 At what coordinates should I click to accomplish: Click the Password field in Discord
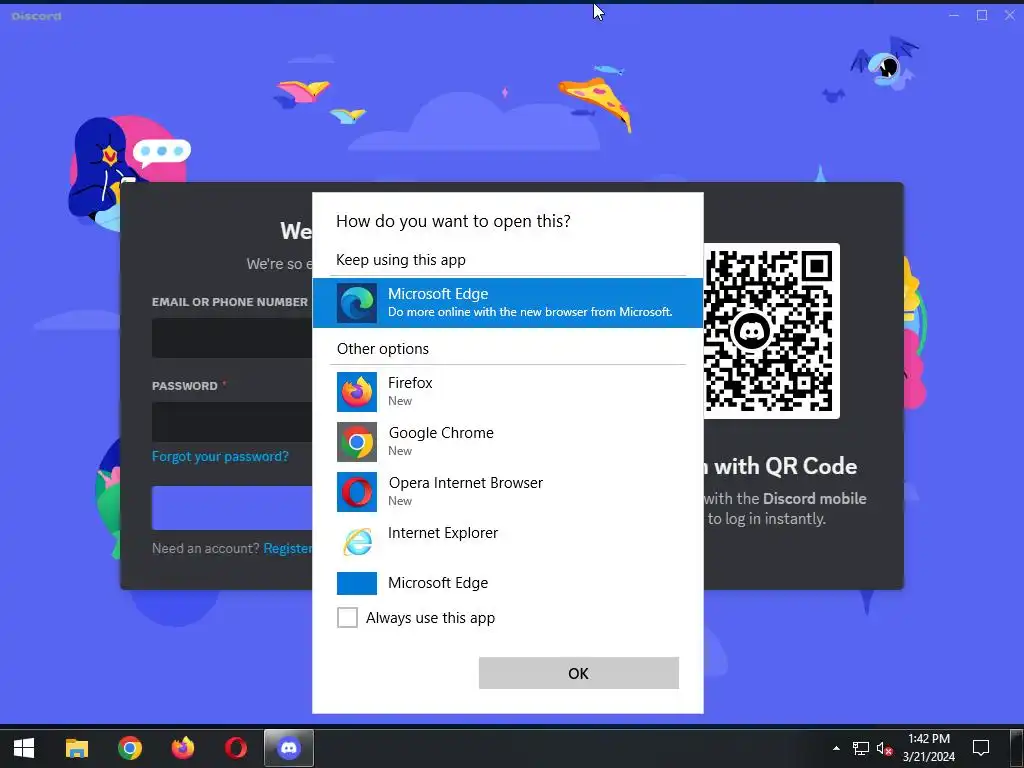coord(232,421)
